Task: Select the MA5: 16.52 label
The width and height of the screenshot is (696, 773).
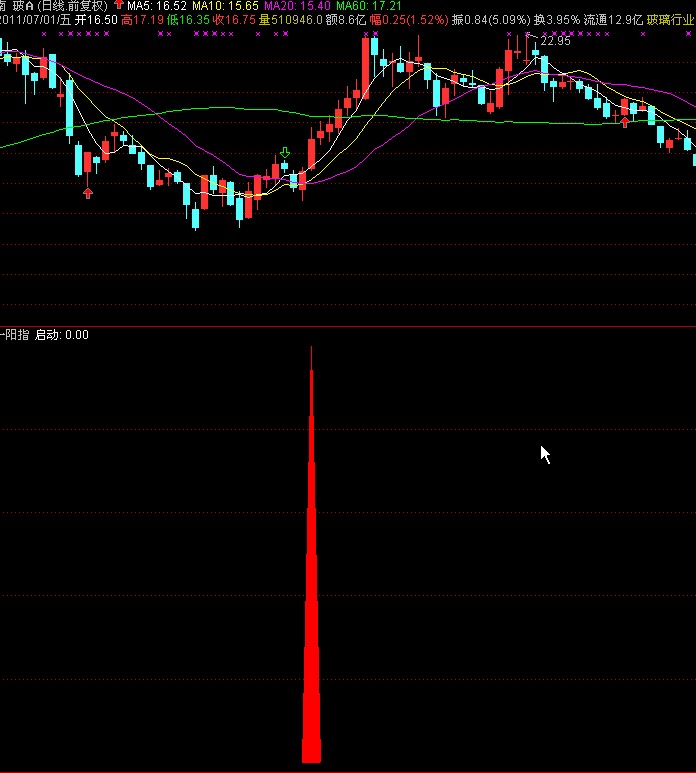Action: [x=157, y=6]
